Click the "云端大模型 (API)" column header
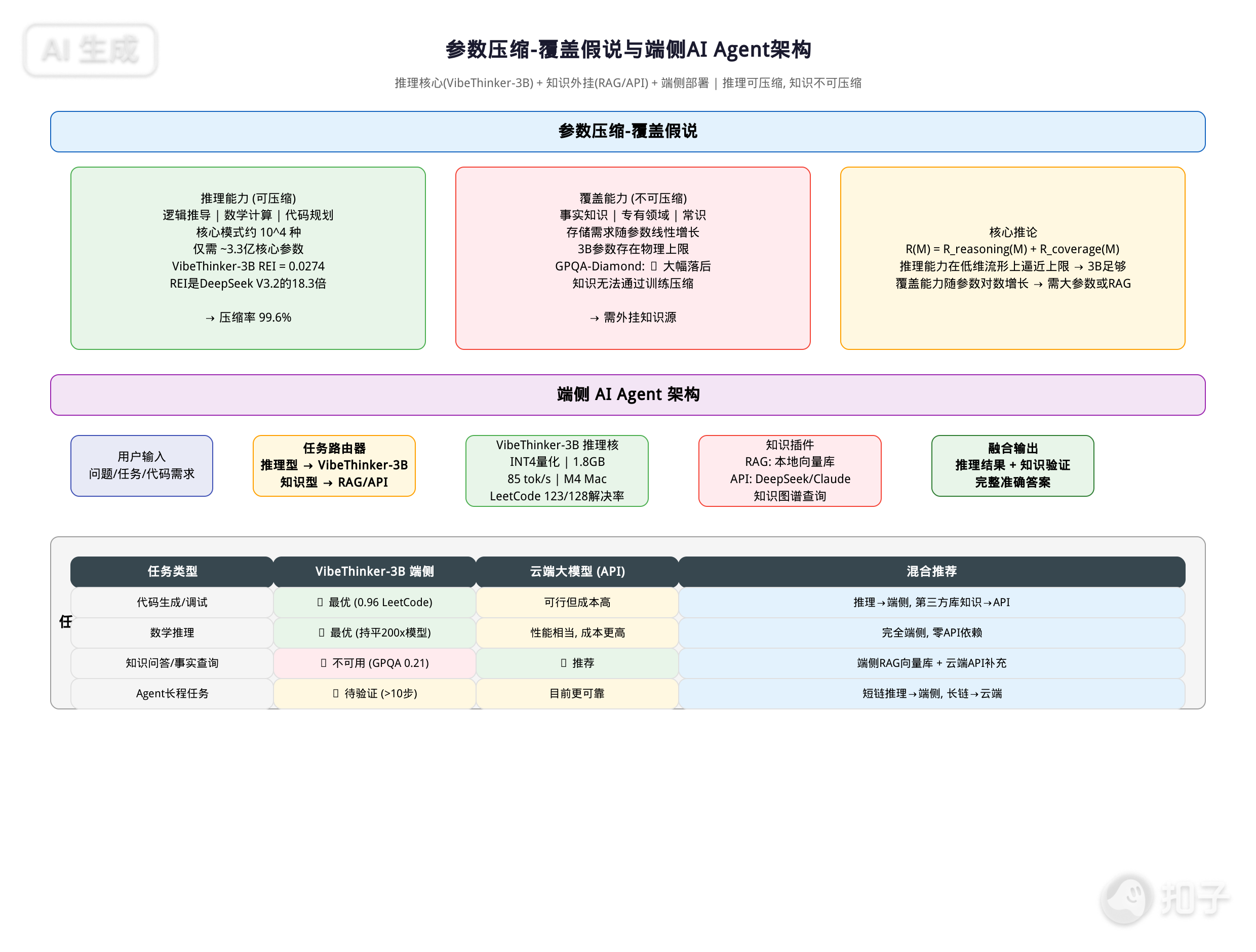The width and height of the screenshot is (1256, 952). click(x=577, y=572)
